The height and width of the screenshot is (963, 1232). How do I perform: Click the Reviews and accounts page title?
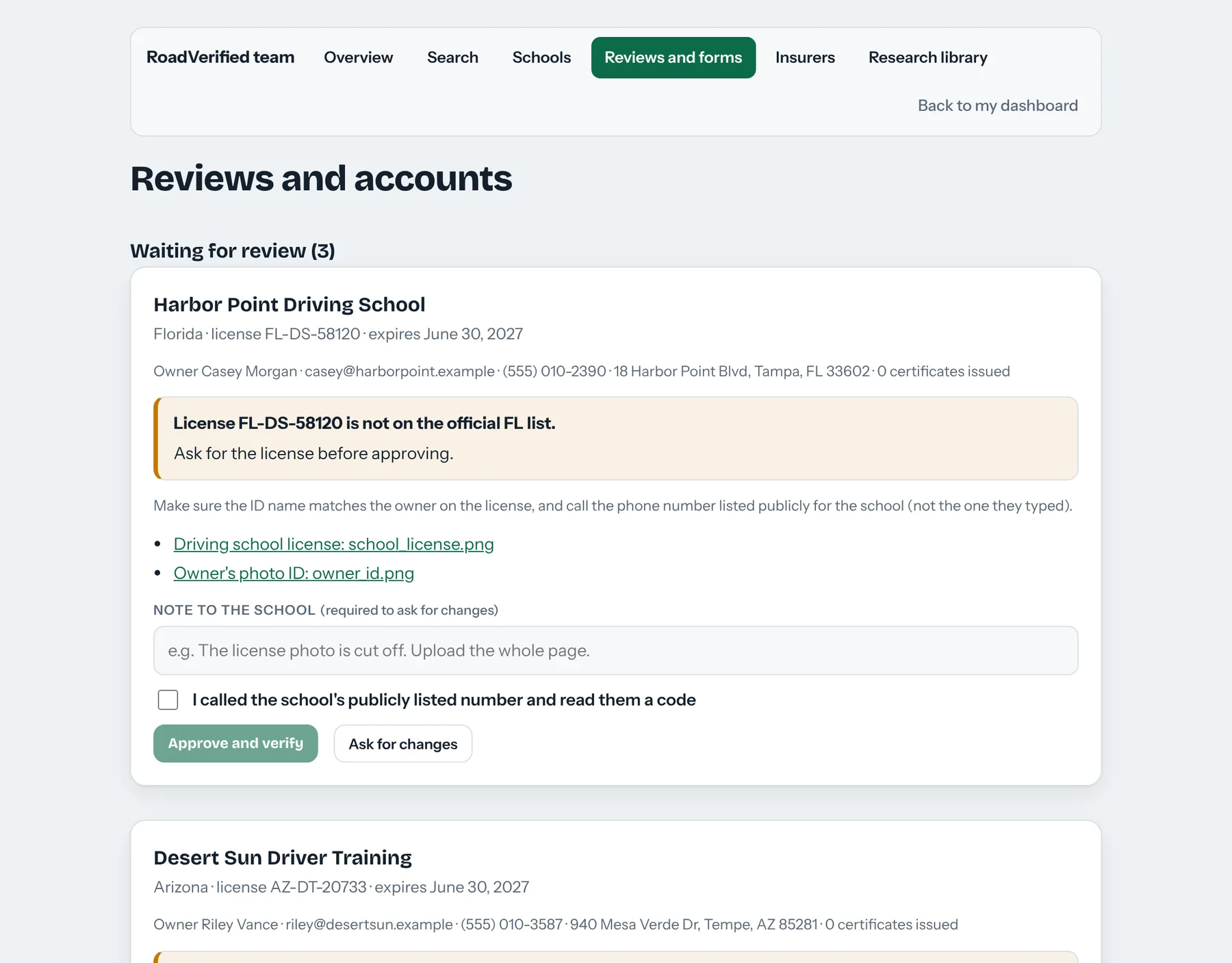coord(321,179)
